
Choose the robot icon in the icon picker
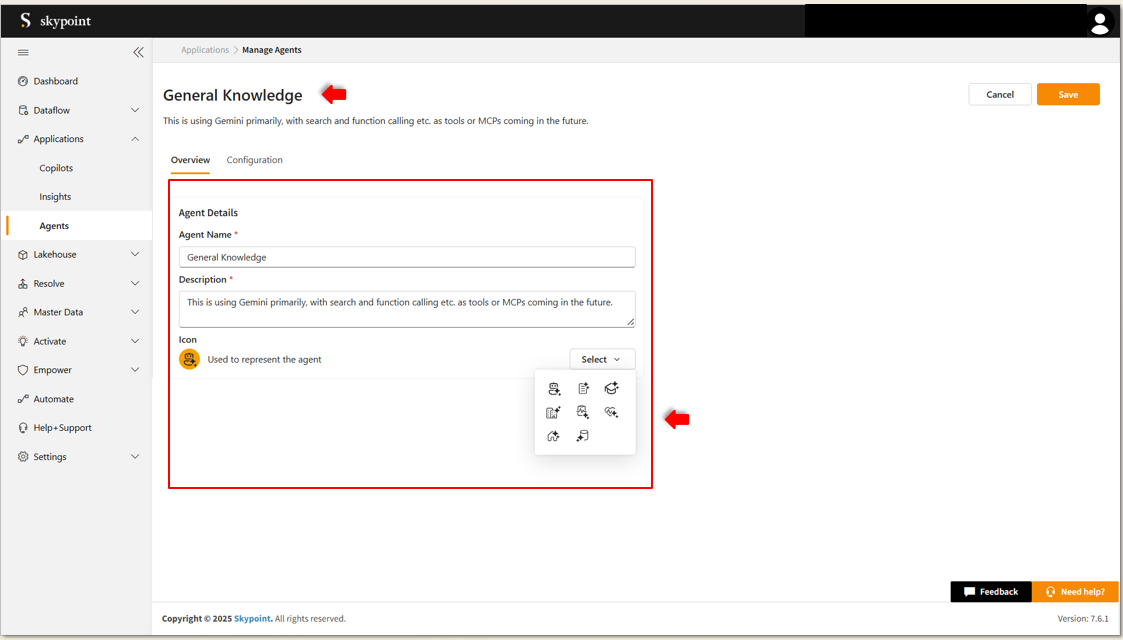tap(554, 389)
